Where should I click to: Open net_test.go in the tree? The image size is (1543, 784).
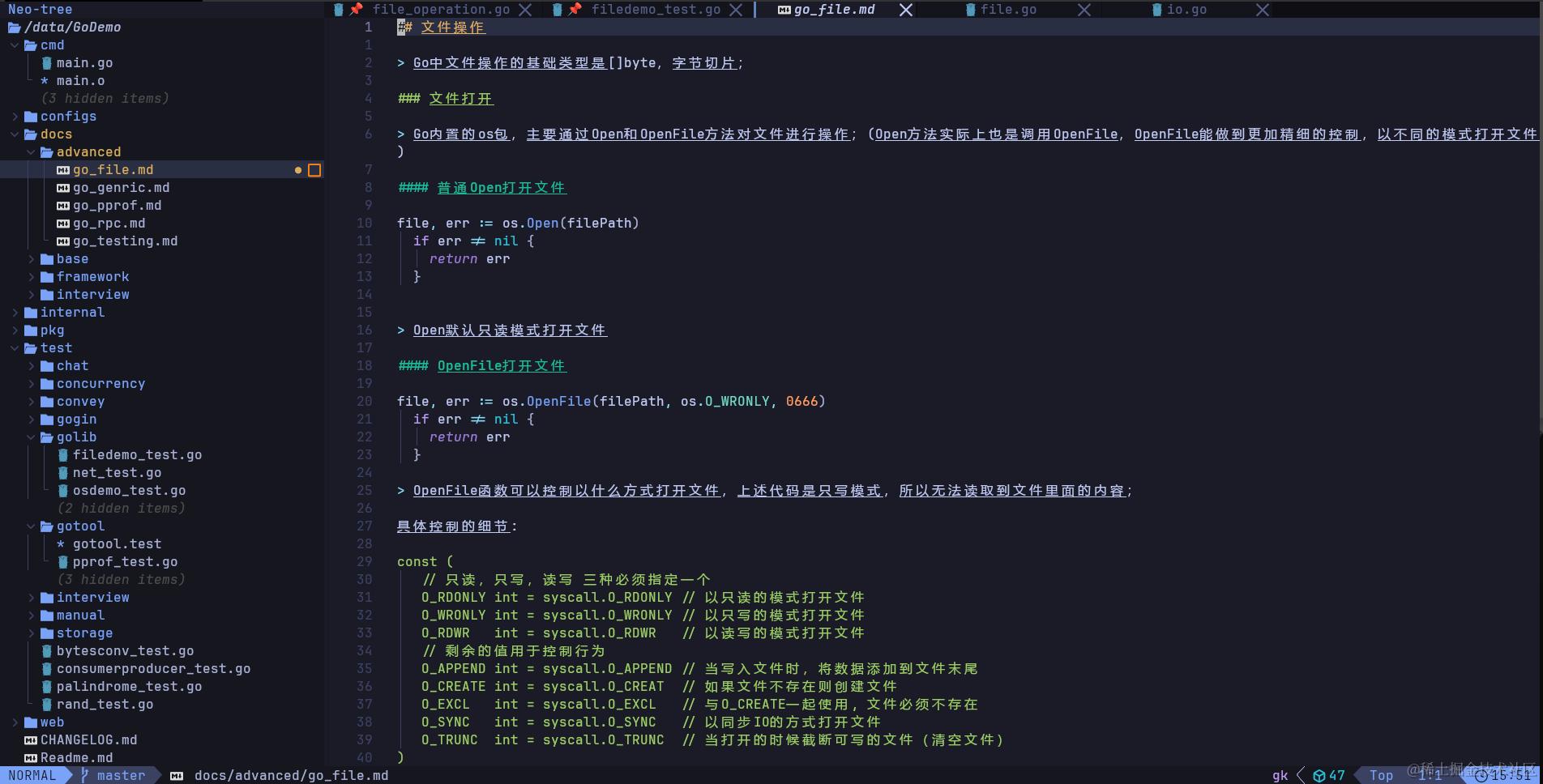click(x=117, y=473)
